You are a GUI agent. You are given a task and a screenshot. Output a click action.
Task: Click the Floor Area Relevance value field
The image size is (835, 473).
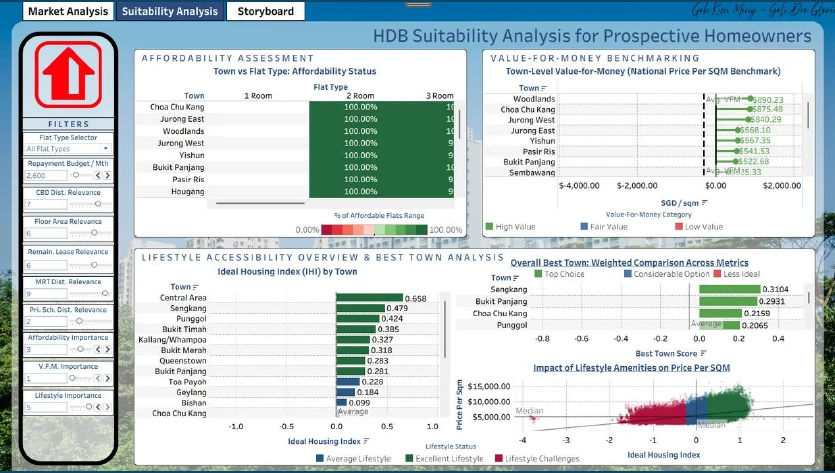pyautogui.click(x=46, y=233)
